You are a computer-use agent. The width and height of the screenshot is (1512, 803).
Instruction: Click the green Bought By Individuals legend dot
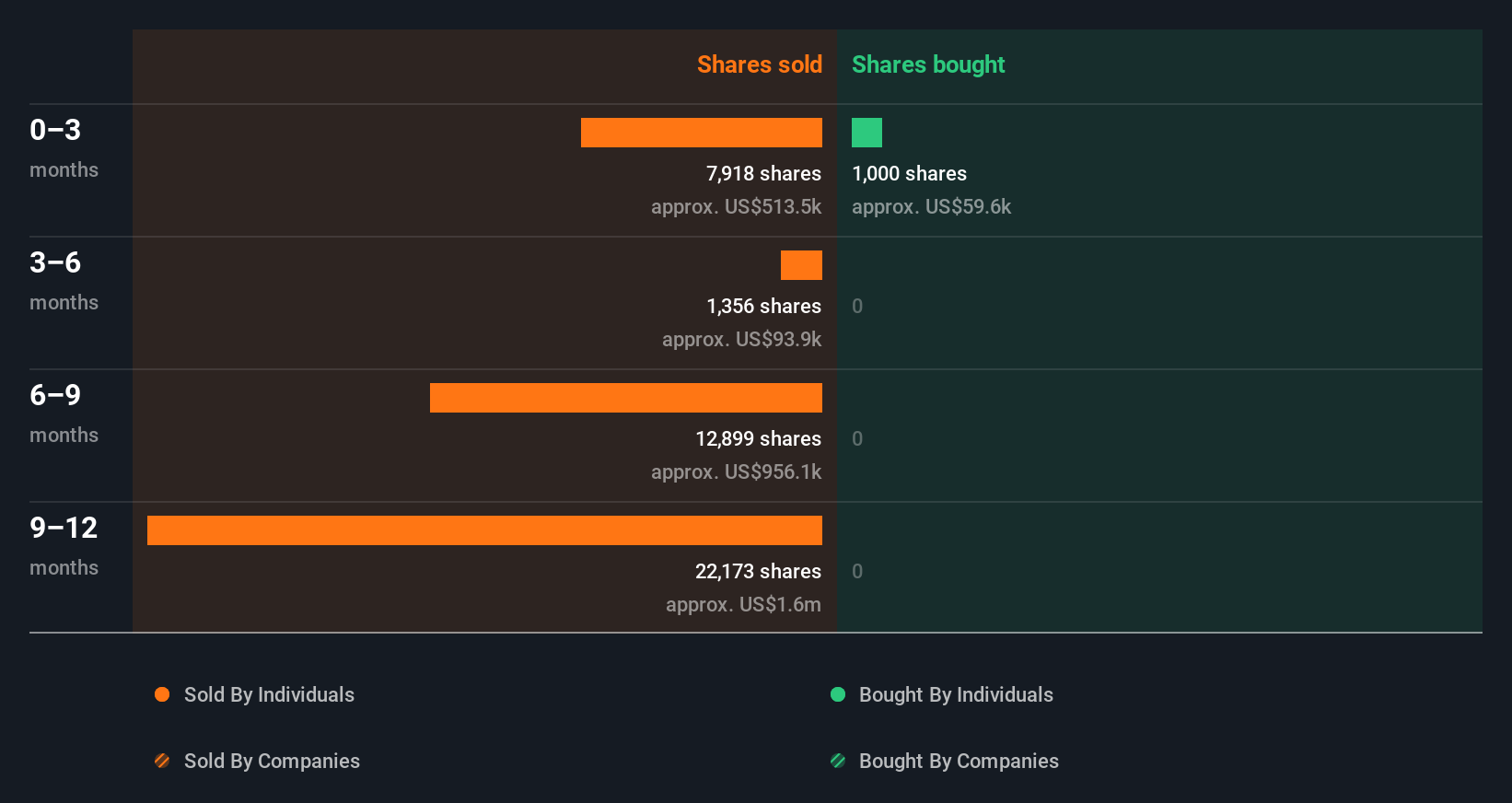click(838, 694)
